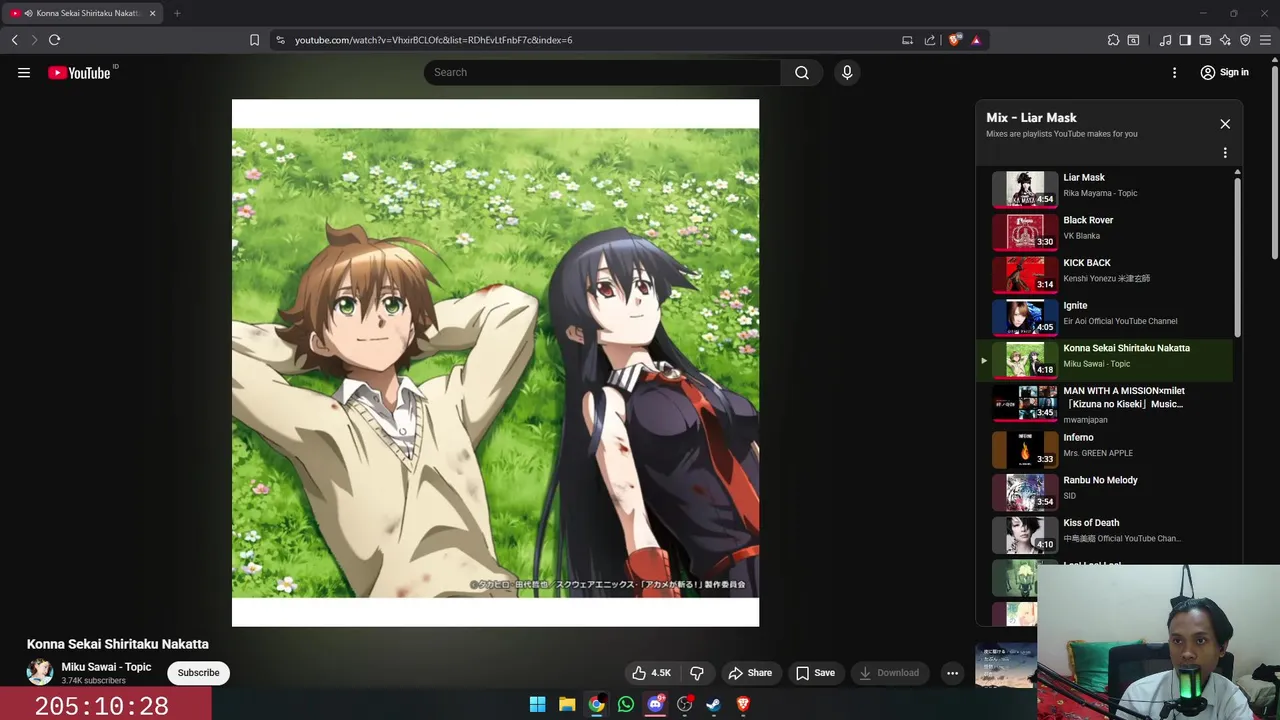Click the video album art player
This screenshot has width=1280, height=720.
[x=495, y=363]
